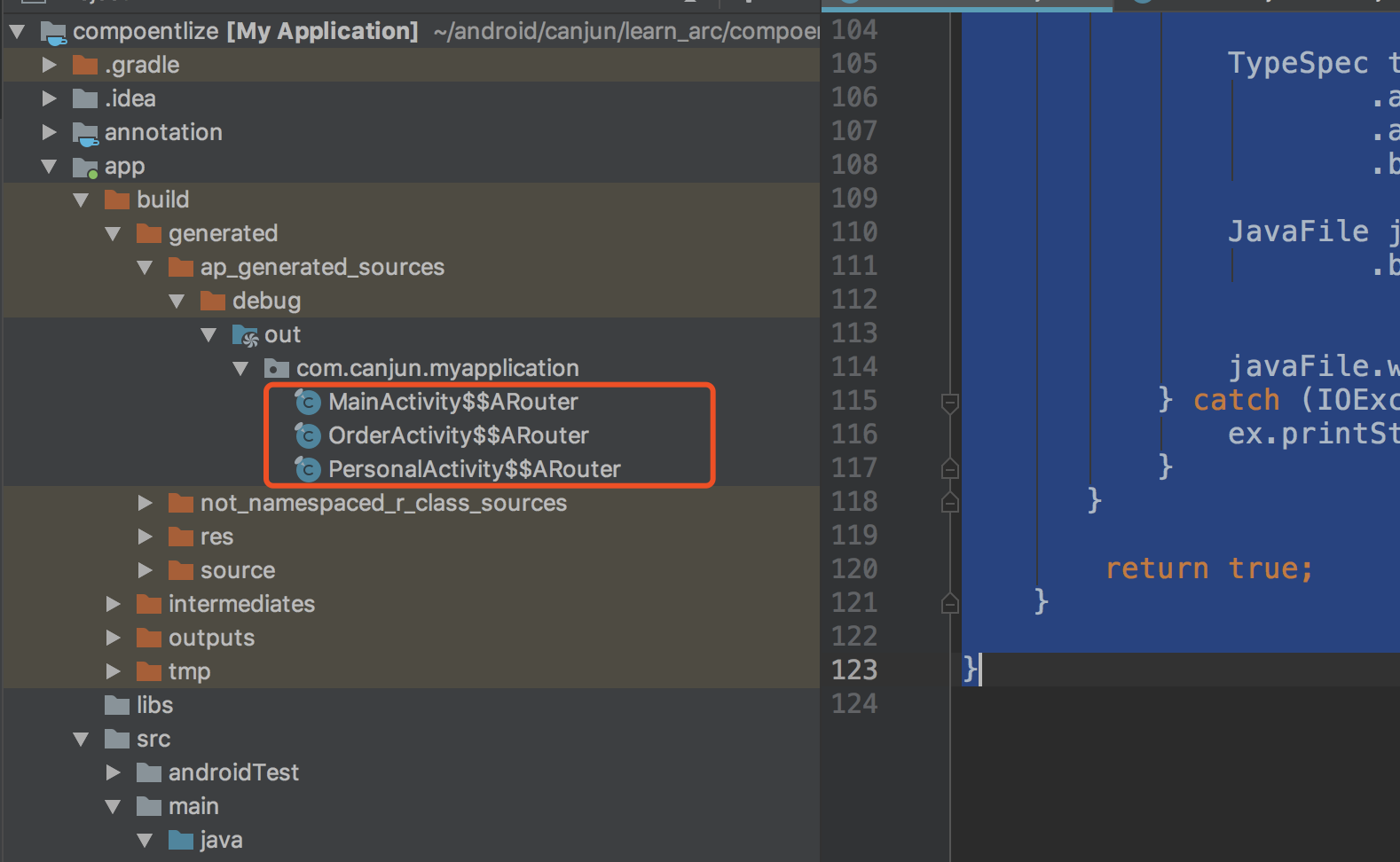Viewport: 1400px width, 862px height.
Task: Click the .gradle folder icon
Action: pyautogui.click(x=85, y=66)
